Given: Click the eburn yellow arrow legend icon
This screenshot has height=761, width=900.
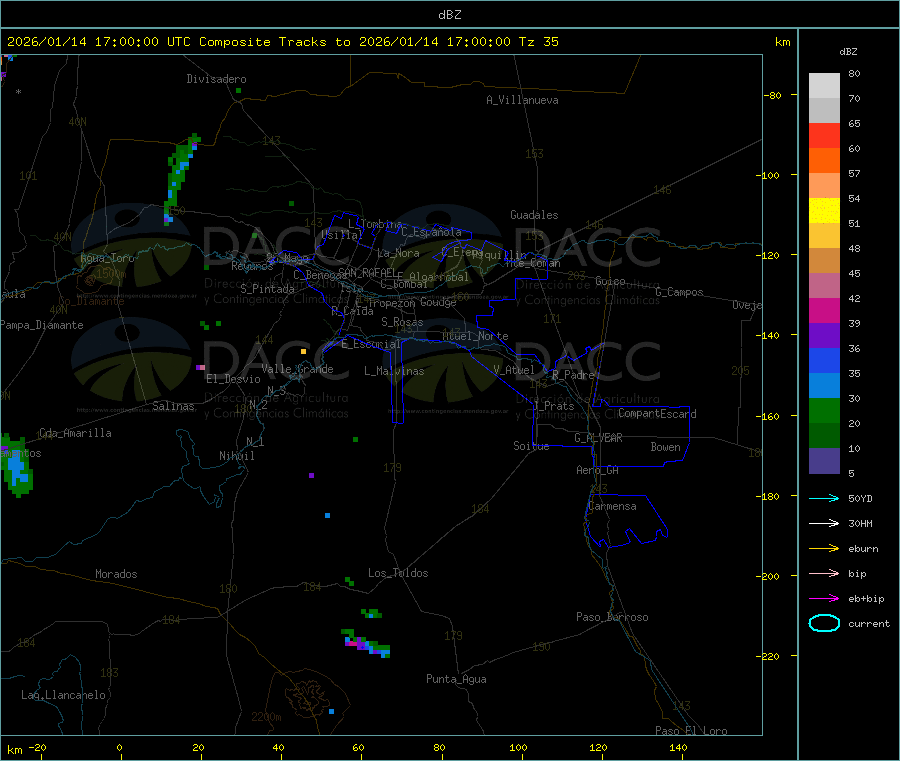Looking at the screenshot, I should coord(824,548).
